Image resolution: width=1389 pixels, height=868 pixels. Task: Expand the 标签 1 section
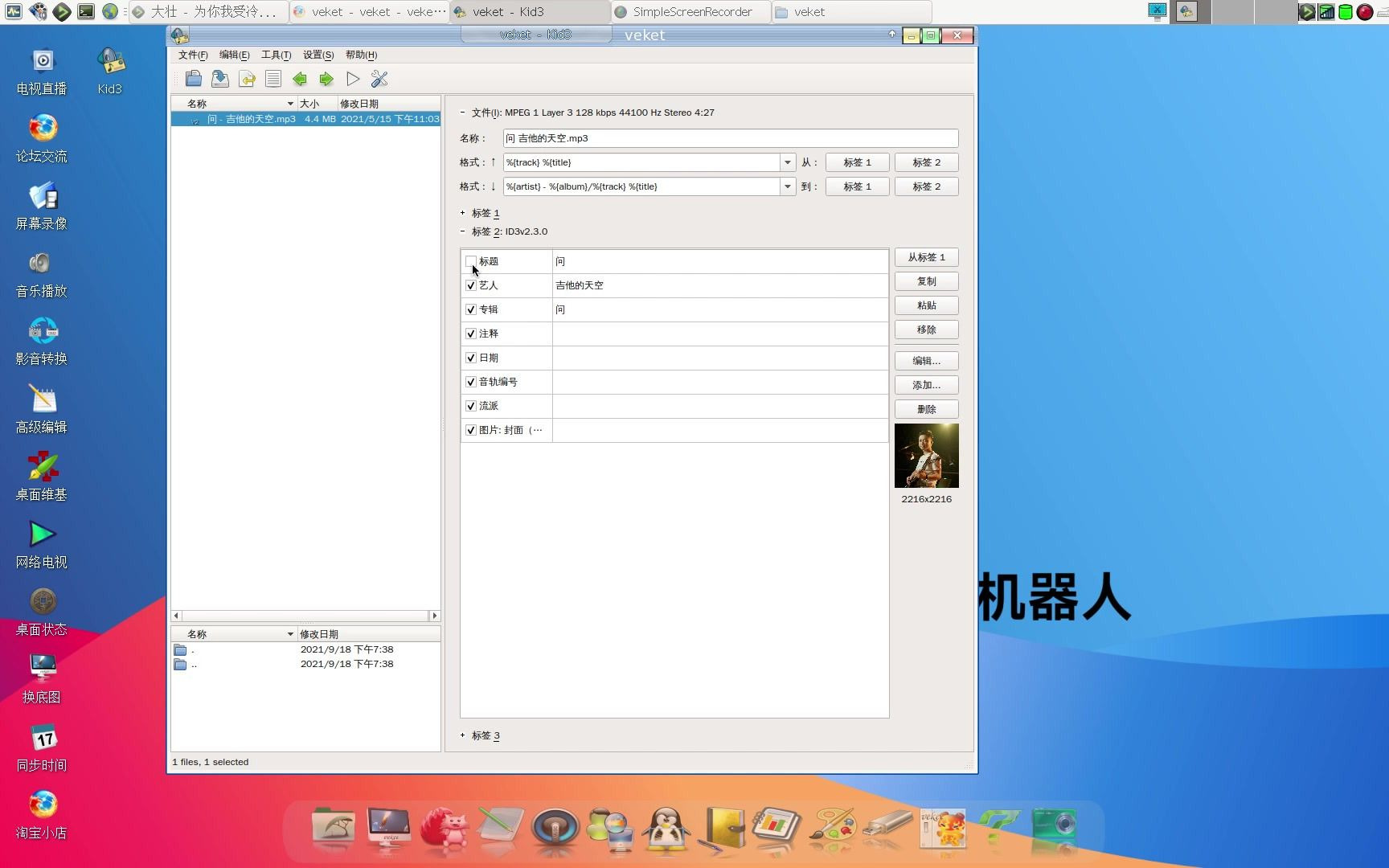pos(463,212)
